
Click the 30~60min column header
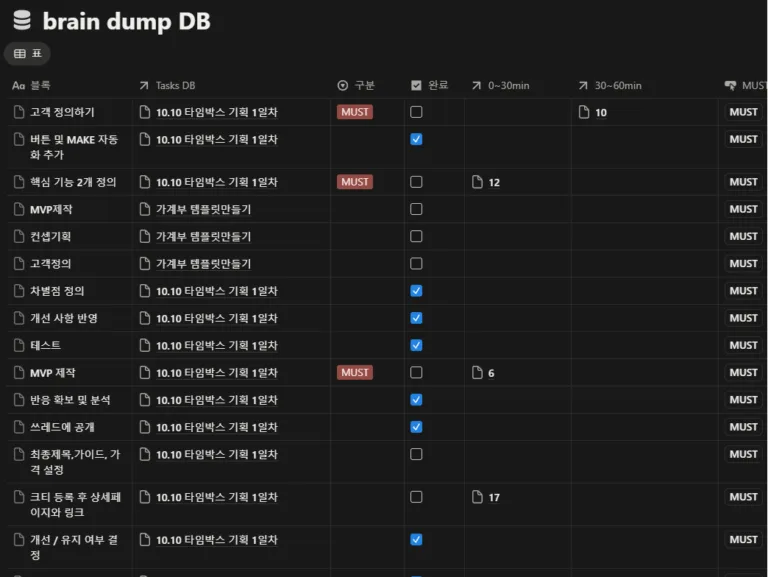(x=617, y=86)
